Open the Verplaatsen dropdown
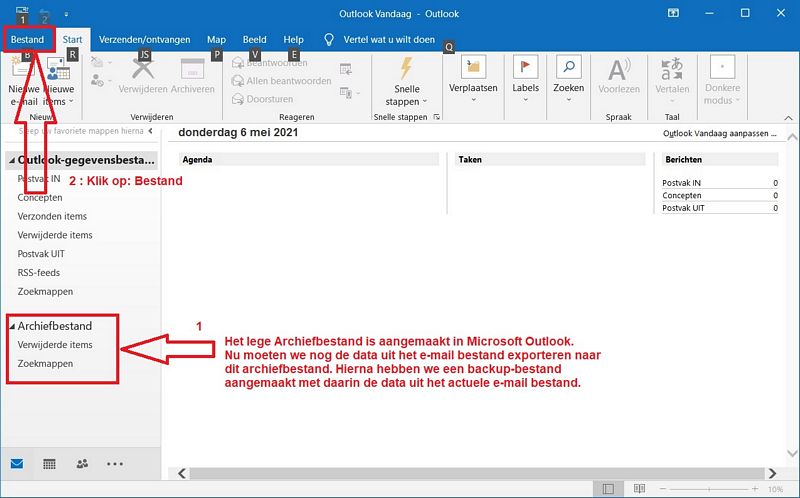 [473, 79]
